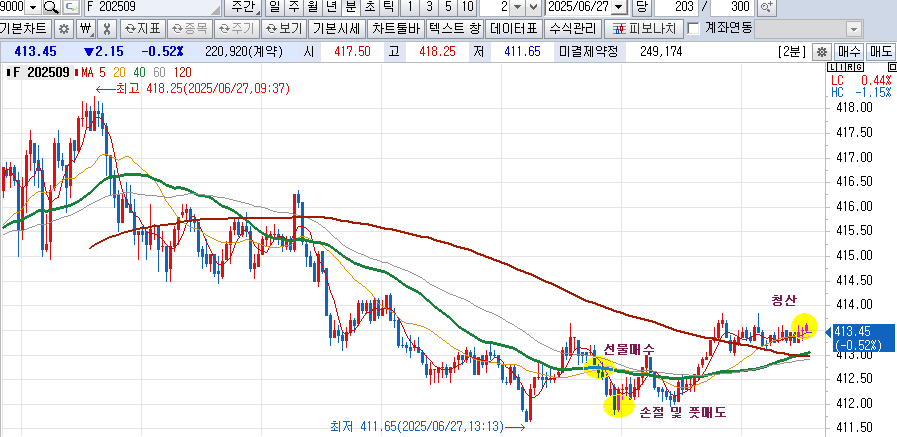Choose the 10 interval preset button
This screenshot has width=897, height=437.
click(467, 7)
